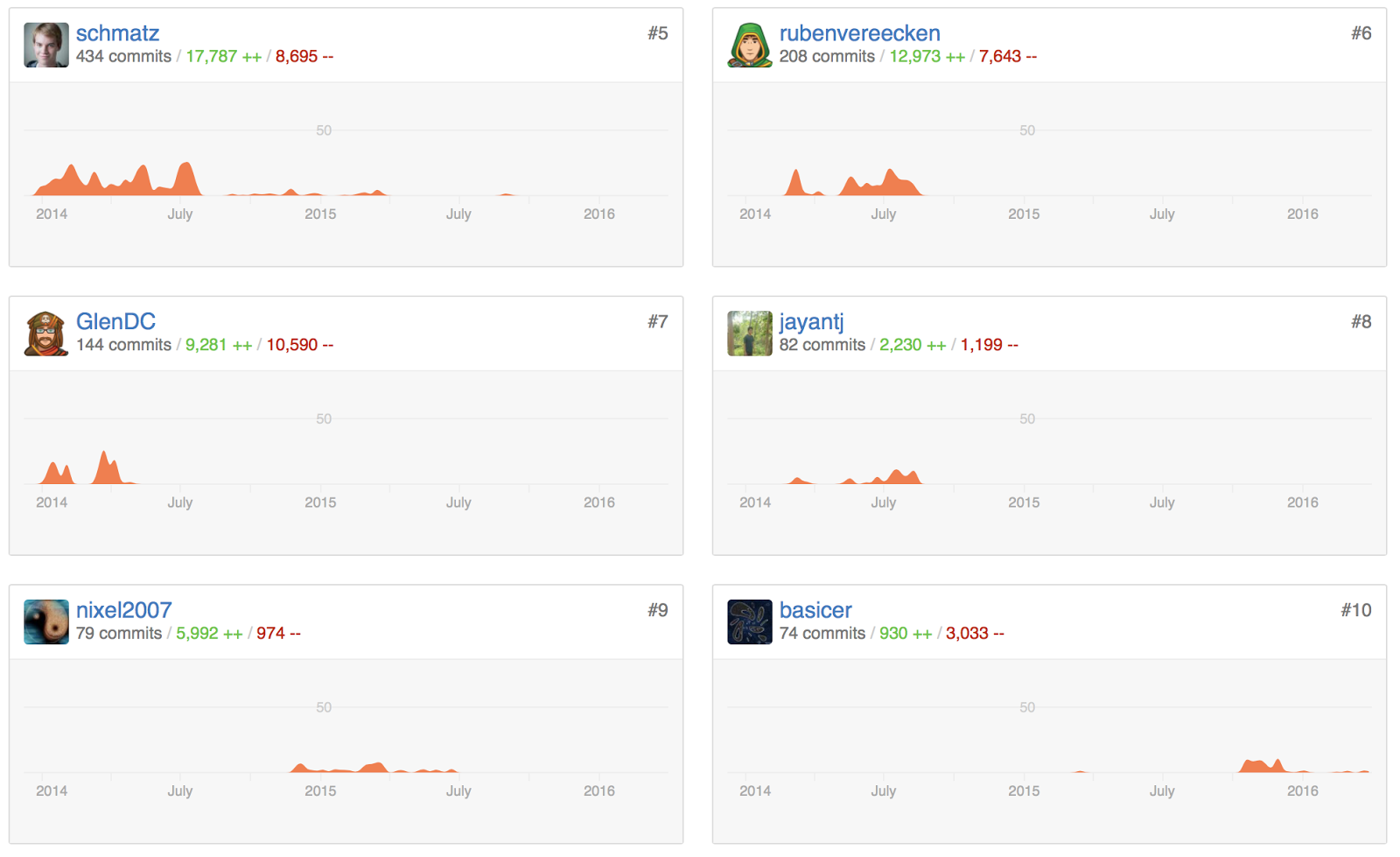Open the schmatz username link
This screenshot has height=857, width=1400.
click(117, 33)
